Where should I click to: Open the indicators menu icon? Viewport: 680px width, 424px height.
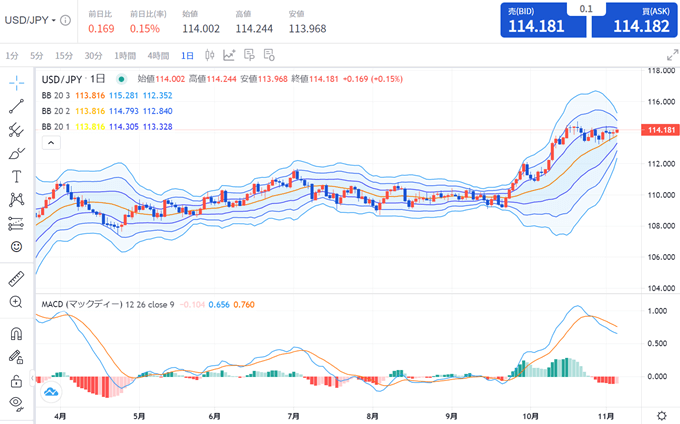pos(229,55)
